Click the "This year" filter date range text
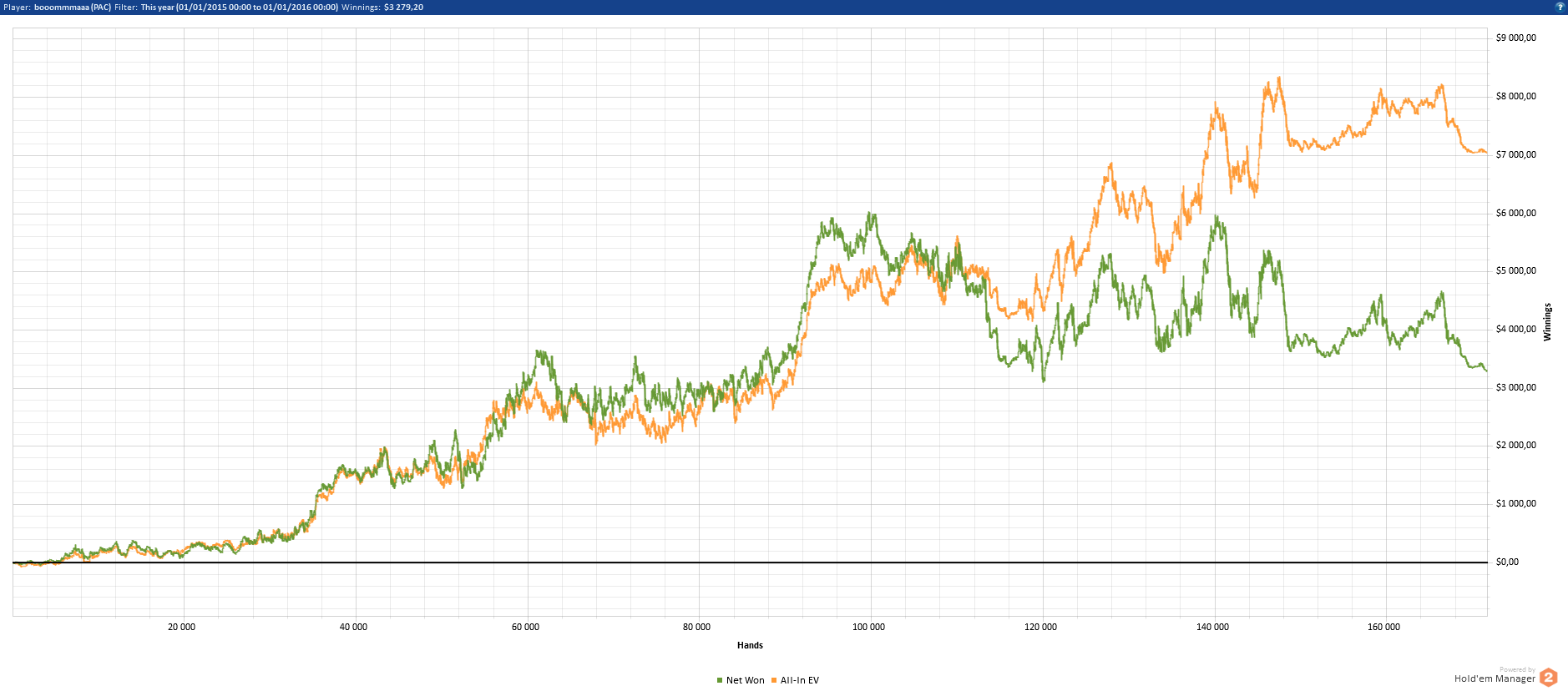The image size is (1568, 691). point(240,7)
